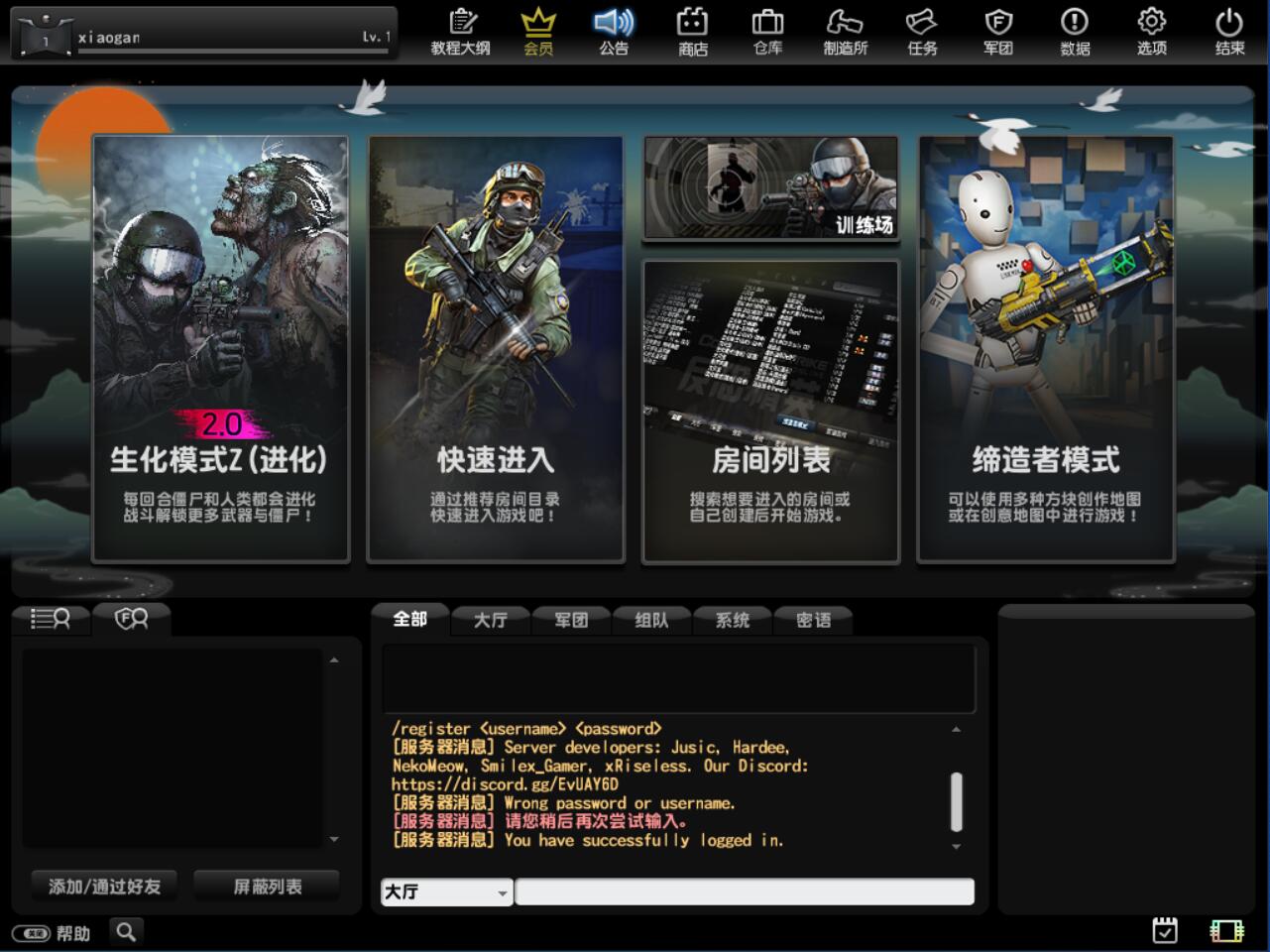
Task: Toggle the 帮助 help switch
Action: point(31,933)
